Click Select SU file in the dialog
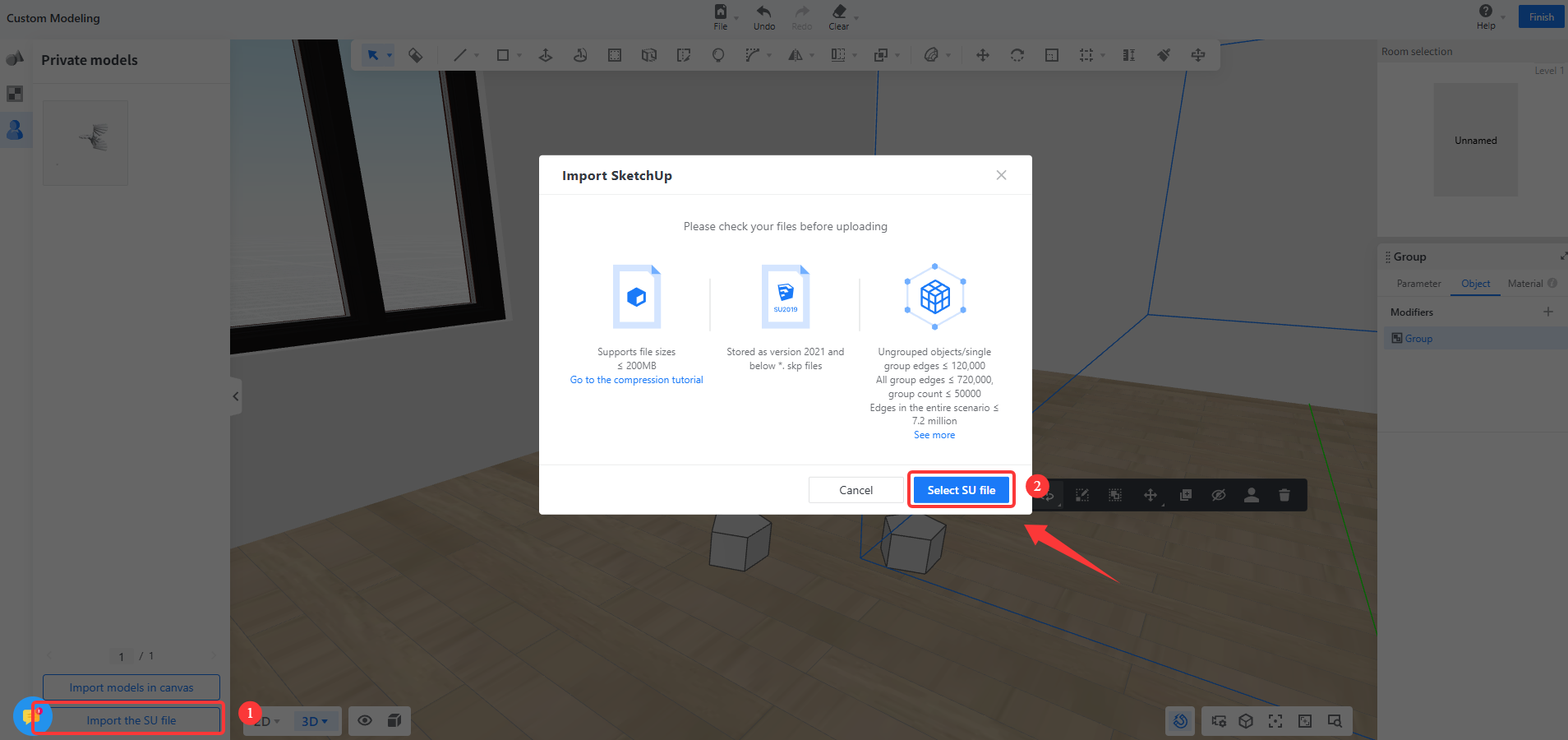The image size is (1568, 740). tap(961, 490)
